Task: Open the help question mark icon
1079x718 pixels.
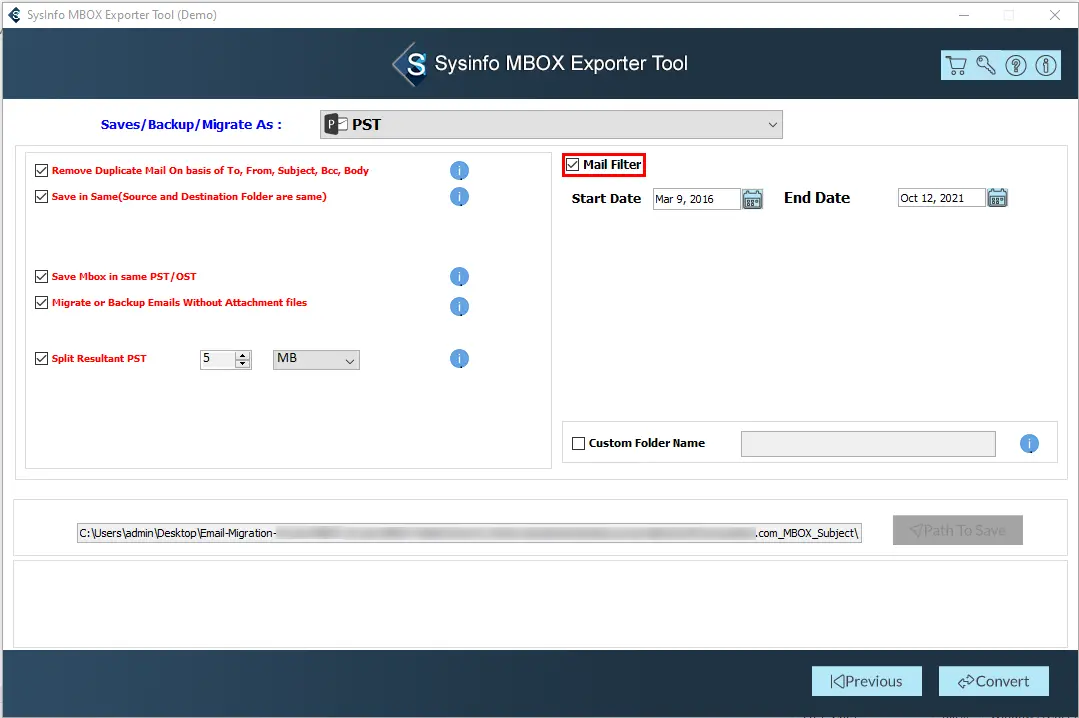Action: point(1016,65)
